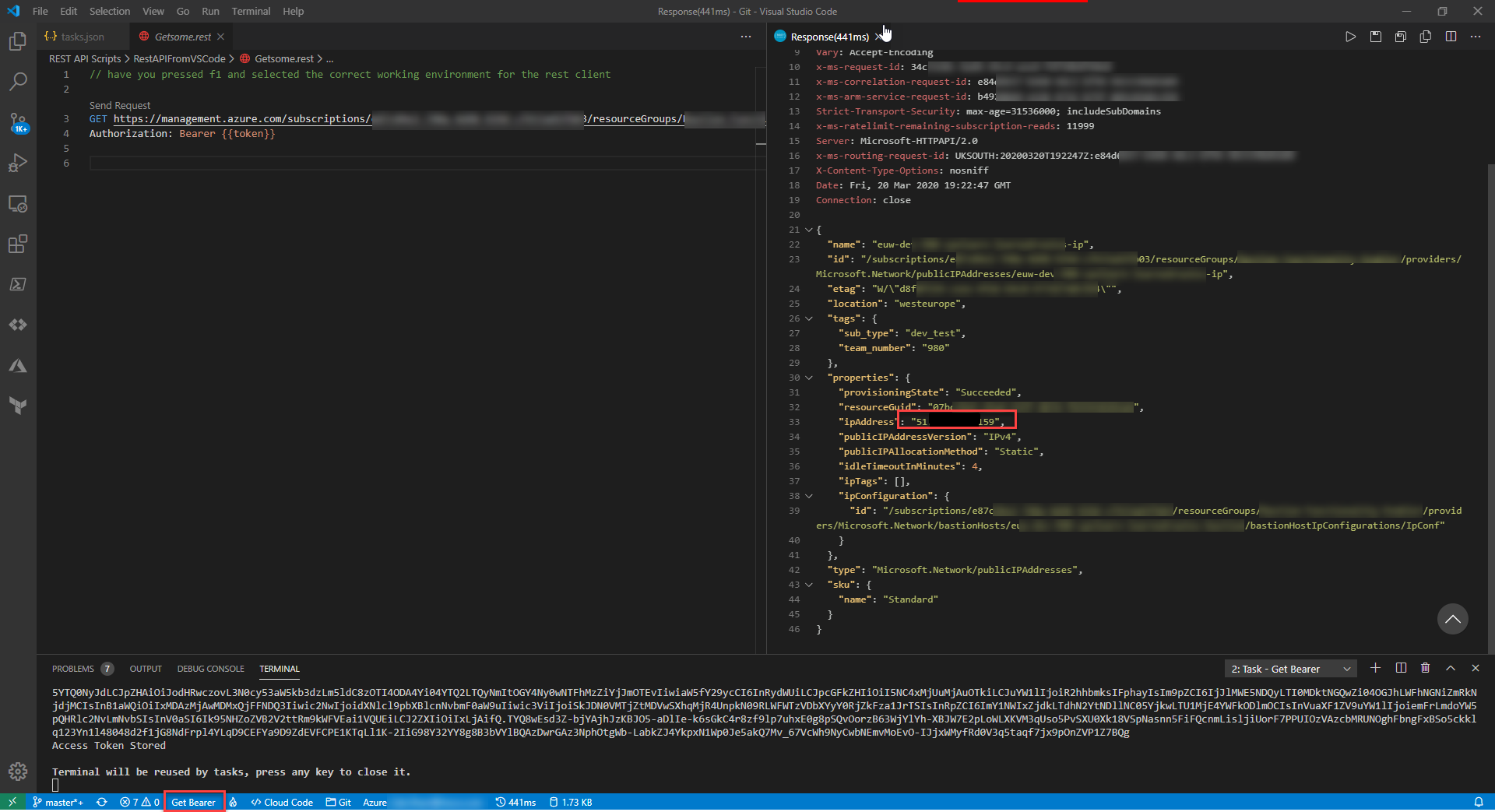Image resolution: width=1495 pixels, height=812 pixels.
Task: Close the Getsome.rest tab
Action: [x=221, y=37]
